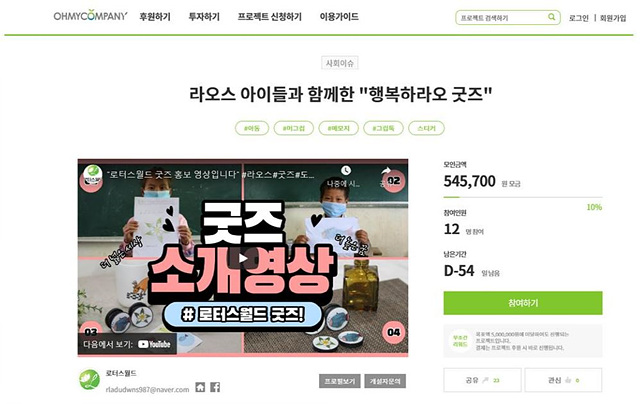
Task: Play the 굿즈 소개영상 video
Action: click(243, 258)
